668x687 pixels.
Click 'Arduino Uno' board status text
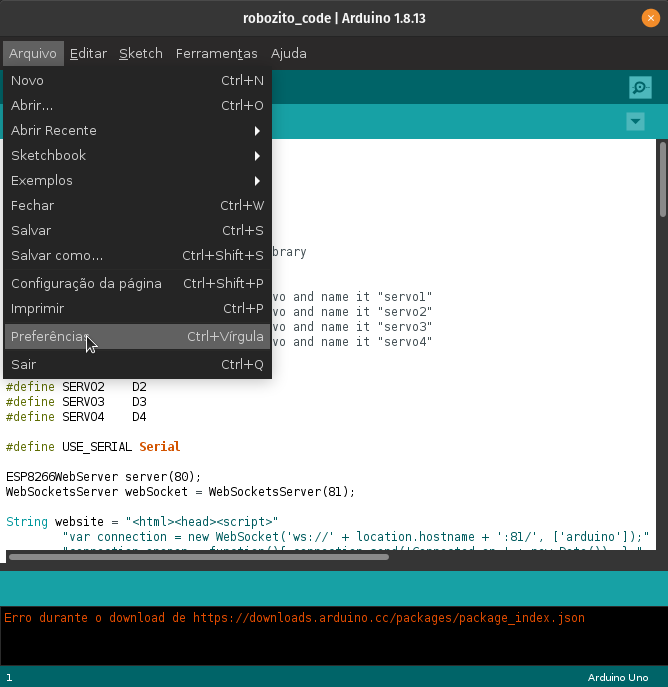tap(618, 677)
